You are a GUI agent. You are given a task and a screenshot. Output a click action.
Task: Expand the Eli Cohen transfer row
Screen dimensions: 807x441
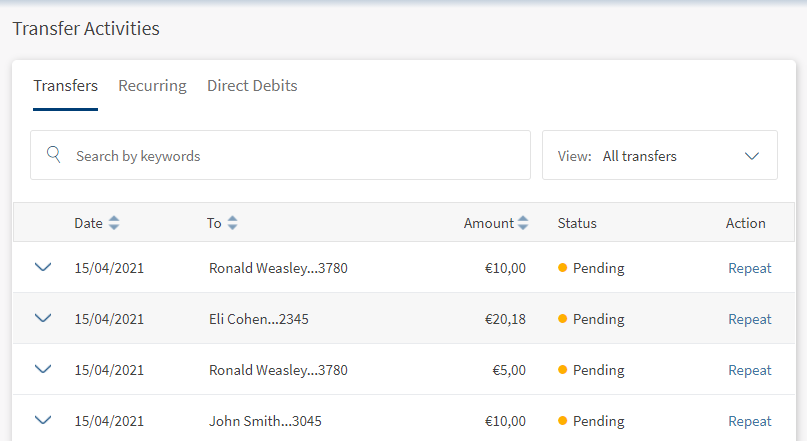point(42,318)
